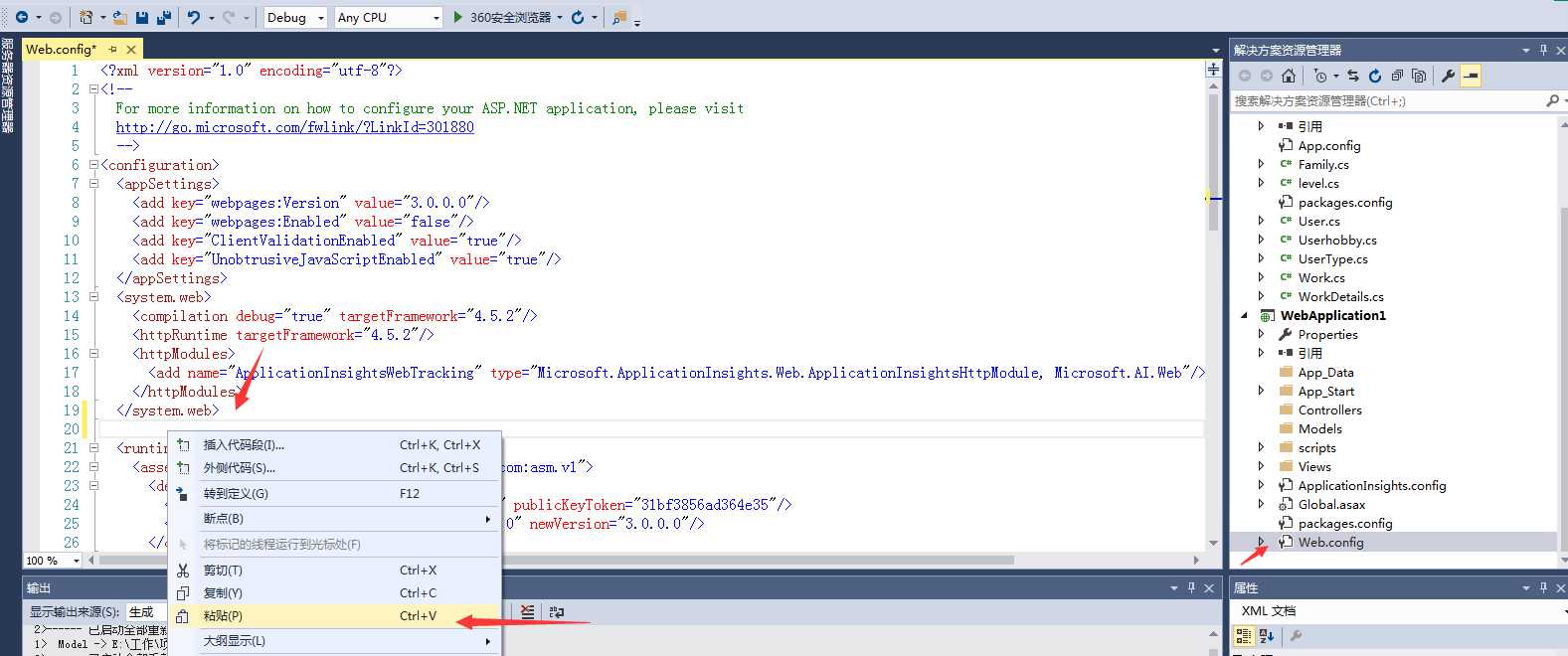Start debugging with the green play icon

458,17
